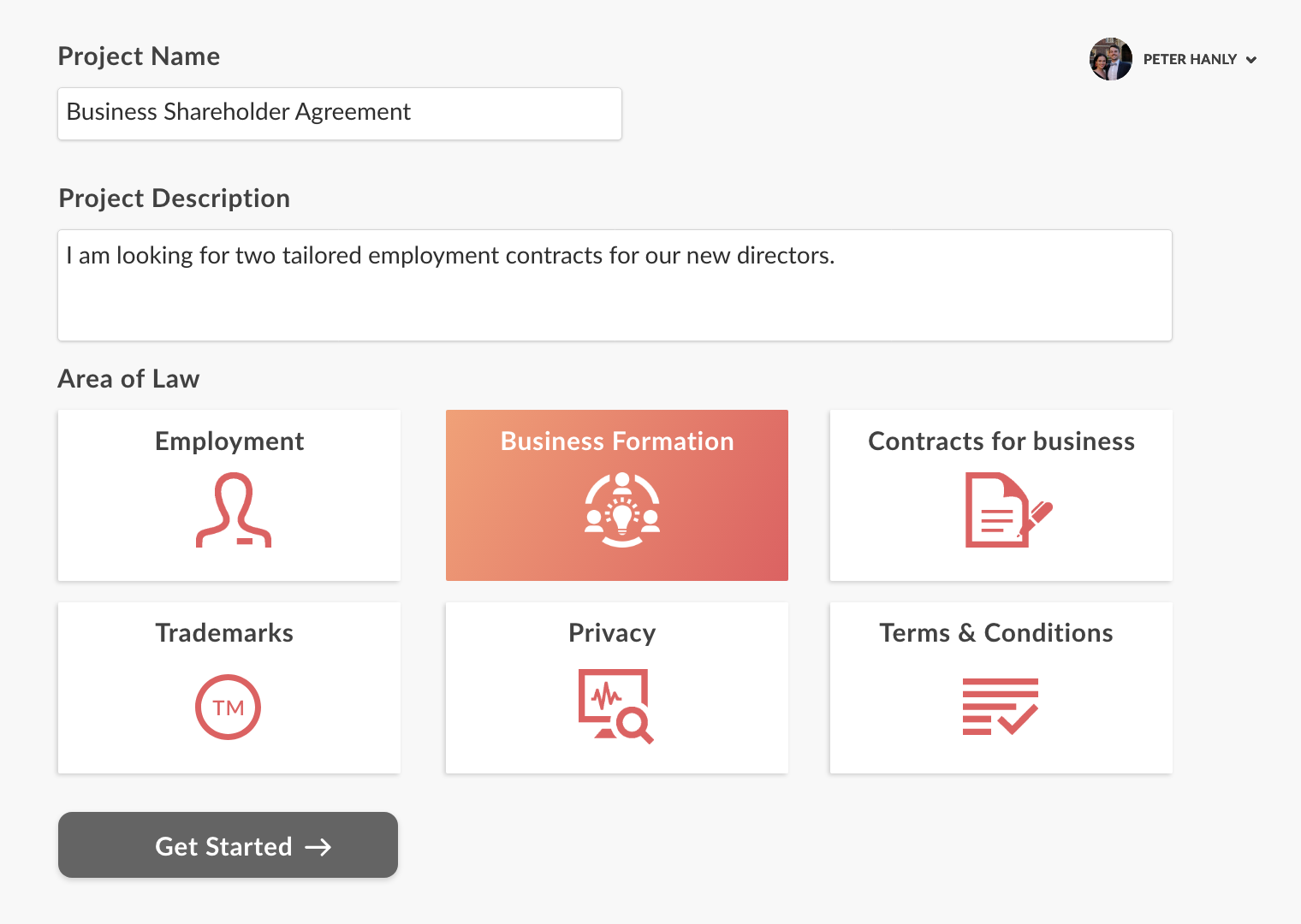This screenshot has width=1301, height=924.
Task: Click the Trademarks TM circle icon
Action: (228, 708)
